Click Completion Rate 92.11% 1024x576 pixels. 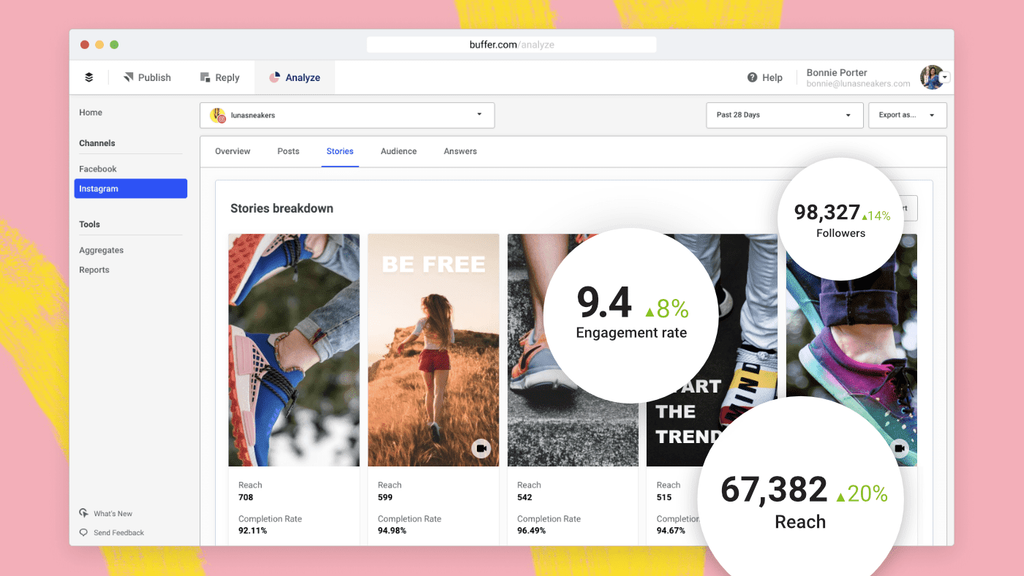click(253, 530)
